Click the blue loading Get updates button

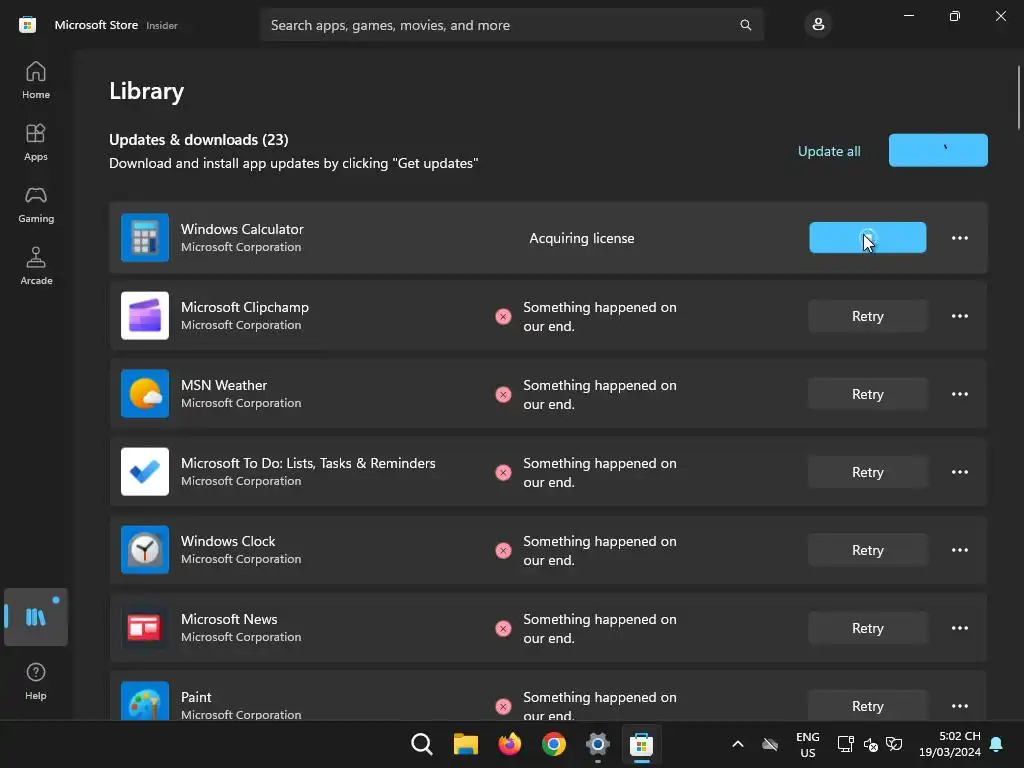point(938,150)
